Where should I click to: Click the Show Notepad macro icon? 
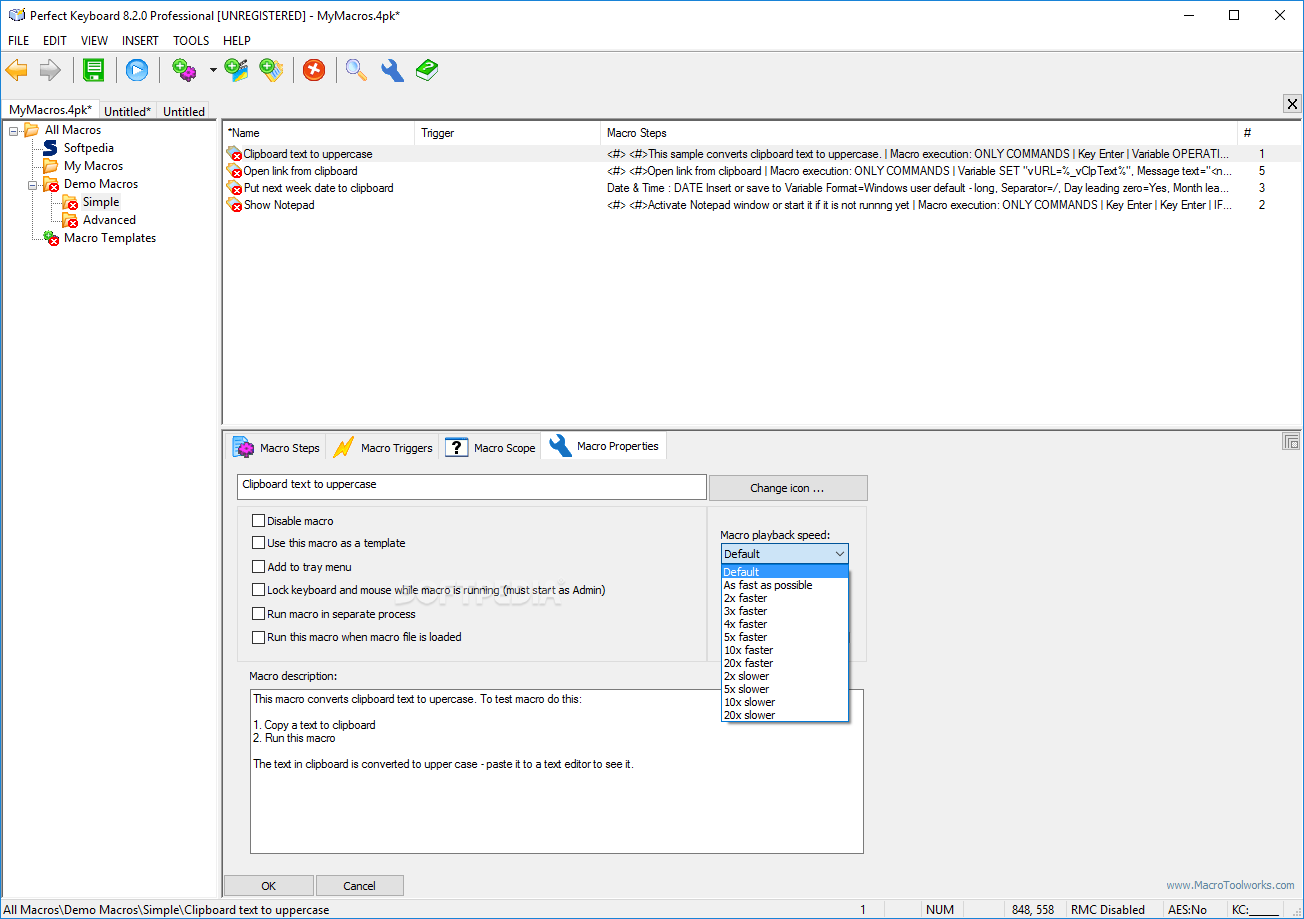(x=234, y=205)
